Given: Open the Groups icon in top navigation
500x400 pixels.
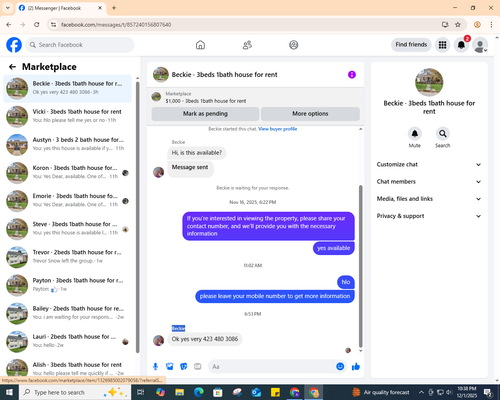Looking at the screenshot, I should point(294,45).
